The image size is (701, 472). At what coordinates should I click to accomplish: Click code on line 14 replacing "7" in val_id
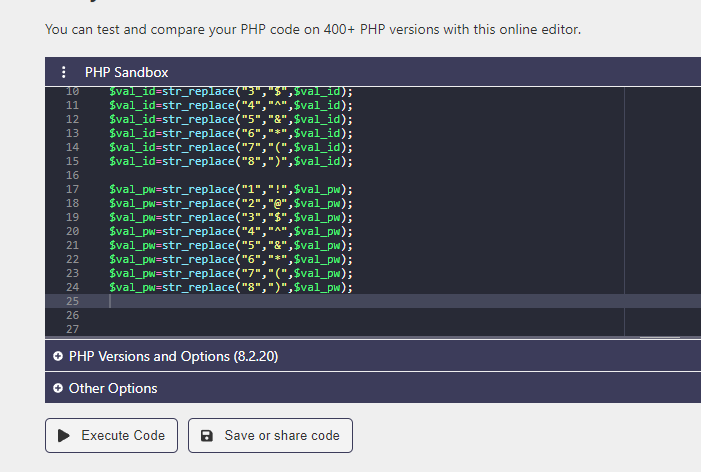click(231, 147)
